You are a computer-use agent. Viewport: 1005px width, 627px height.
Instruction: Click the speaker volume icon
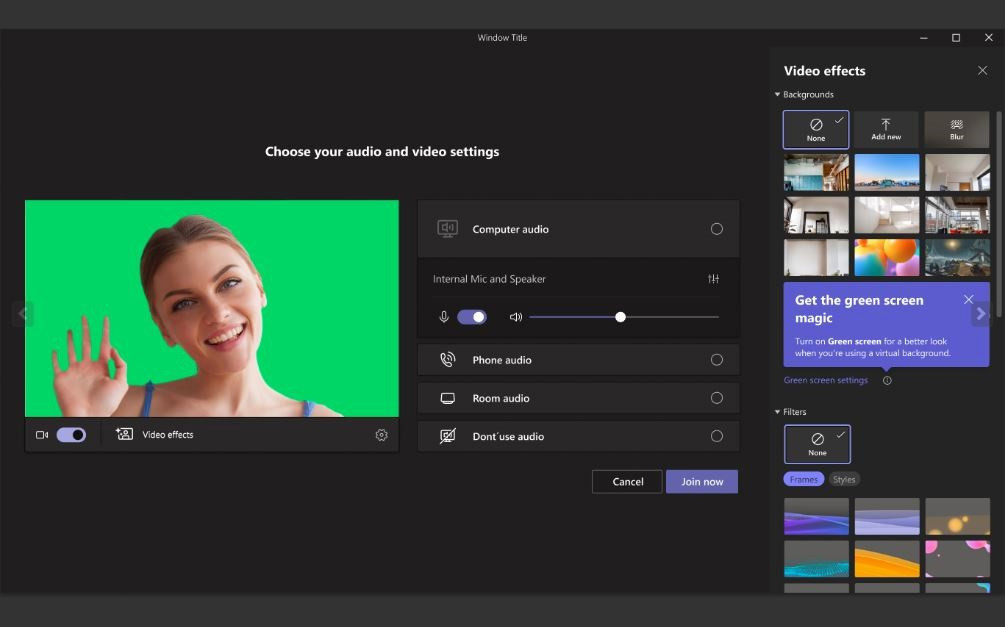tap(516, 316)
